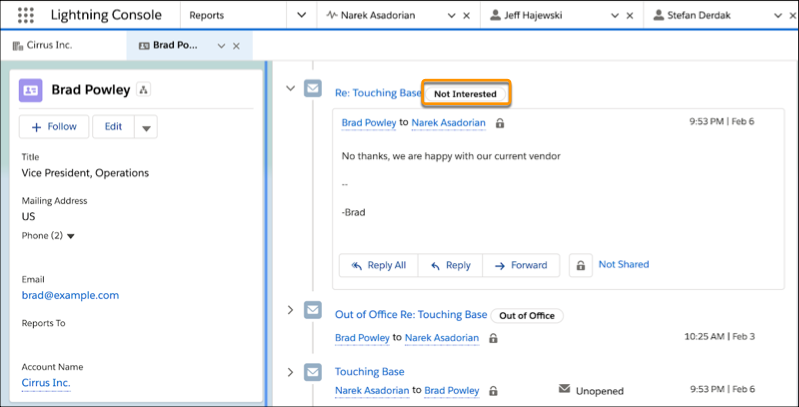Click the Brad Powley contact avatar icon

tap(30, 90)
